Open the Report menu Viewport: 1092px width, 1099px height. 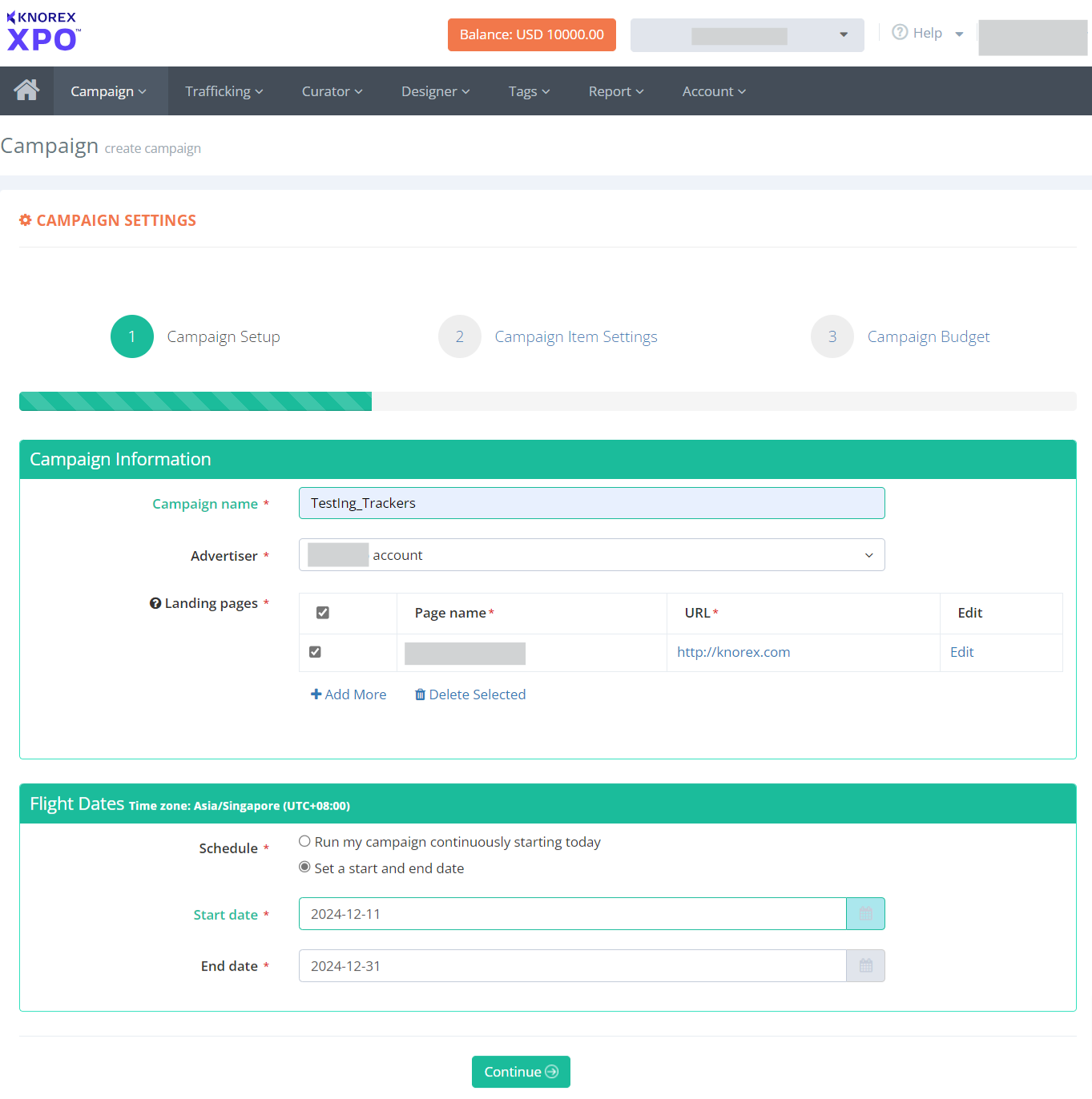pos(615,91)
